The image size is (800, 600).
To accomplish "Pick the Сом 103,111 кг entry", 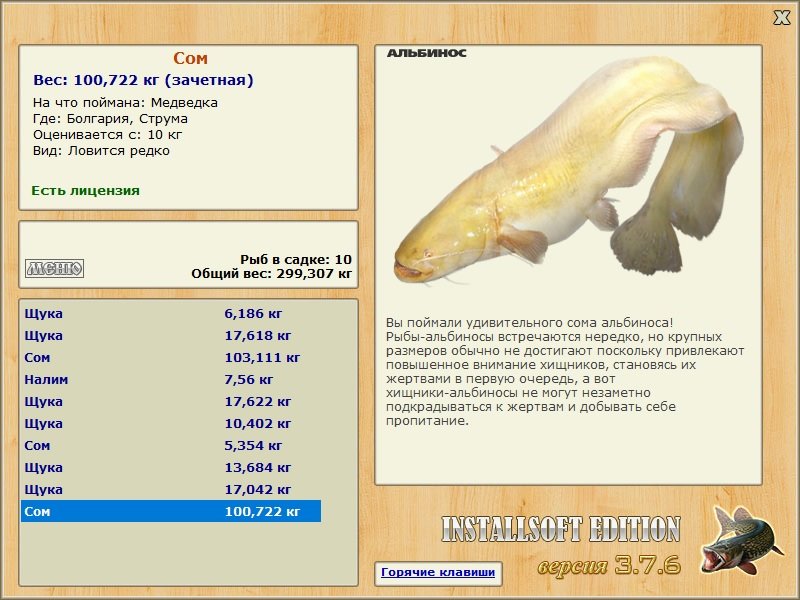I will (x=171, y=358).
